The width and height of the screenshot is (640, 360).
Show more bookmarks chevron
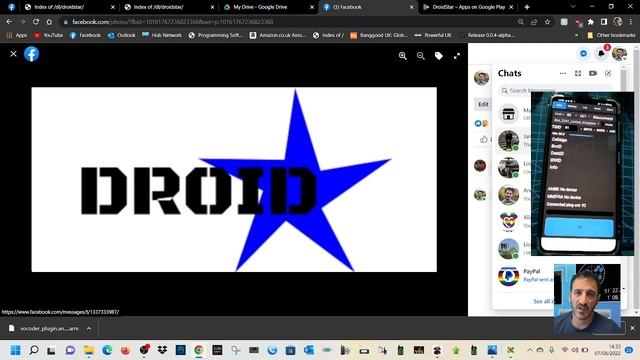click(x=576, y=35)
